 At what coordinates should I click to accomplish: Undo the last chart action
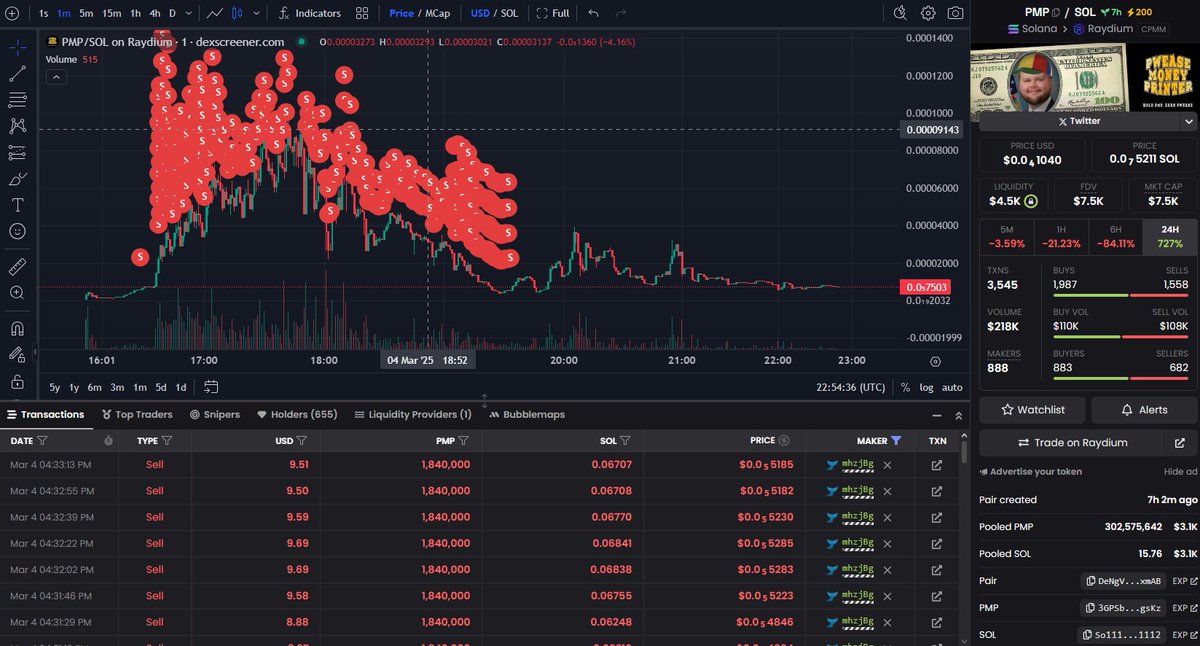(594, 13)
